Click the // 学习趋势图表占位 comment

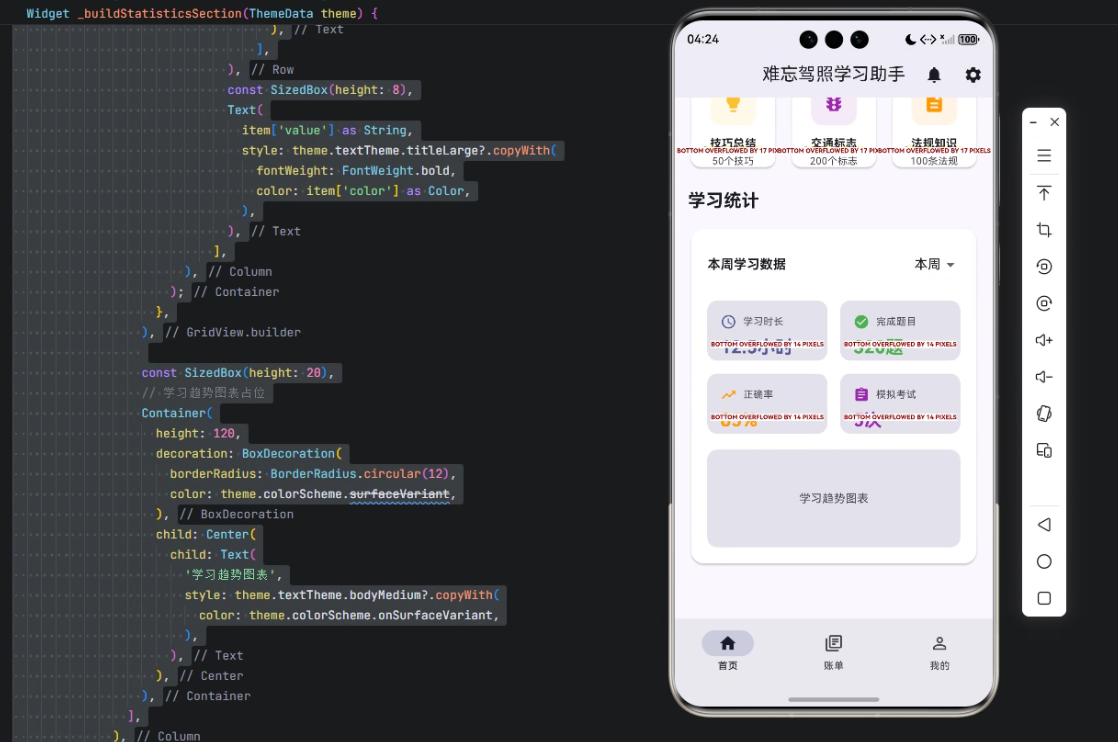point(203,393)
